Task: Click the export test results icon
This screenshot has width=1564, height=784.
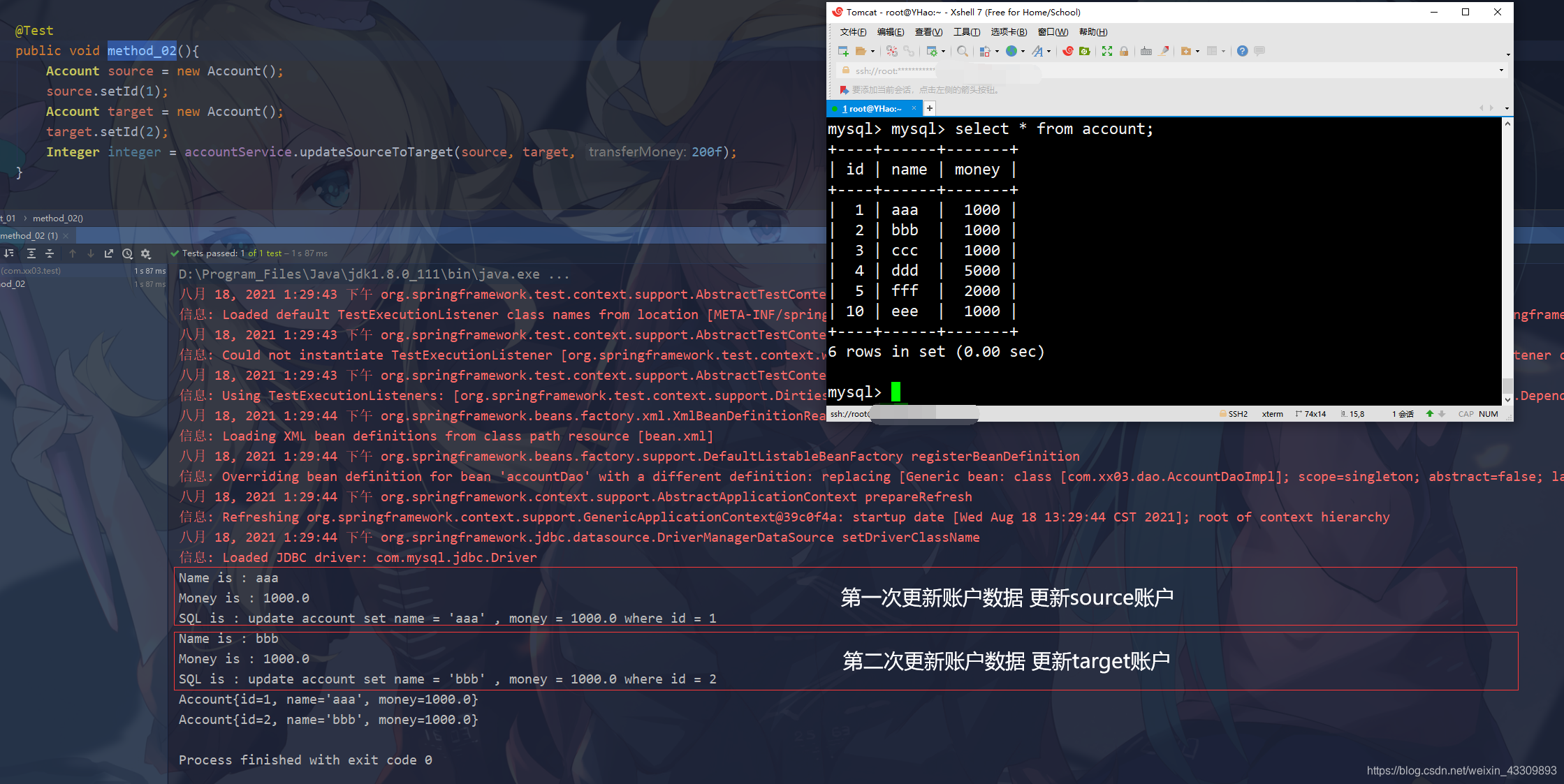Action: pos(109,254)
